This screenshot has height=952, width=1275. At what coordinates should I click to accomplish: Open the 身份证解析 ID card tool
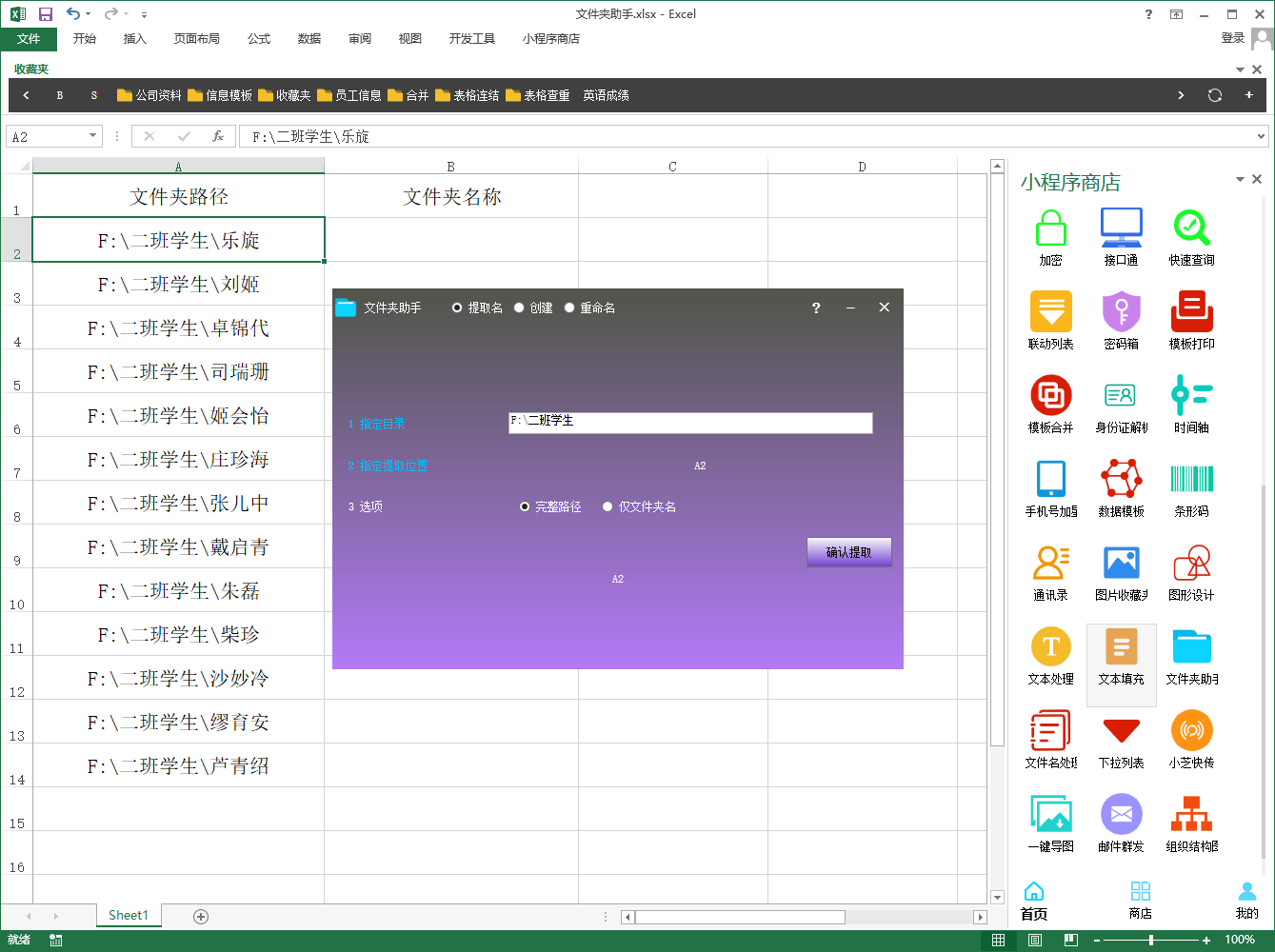[1121, 405]
